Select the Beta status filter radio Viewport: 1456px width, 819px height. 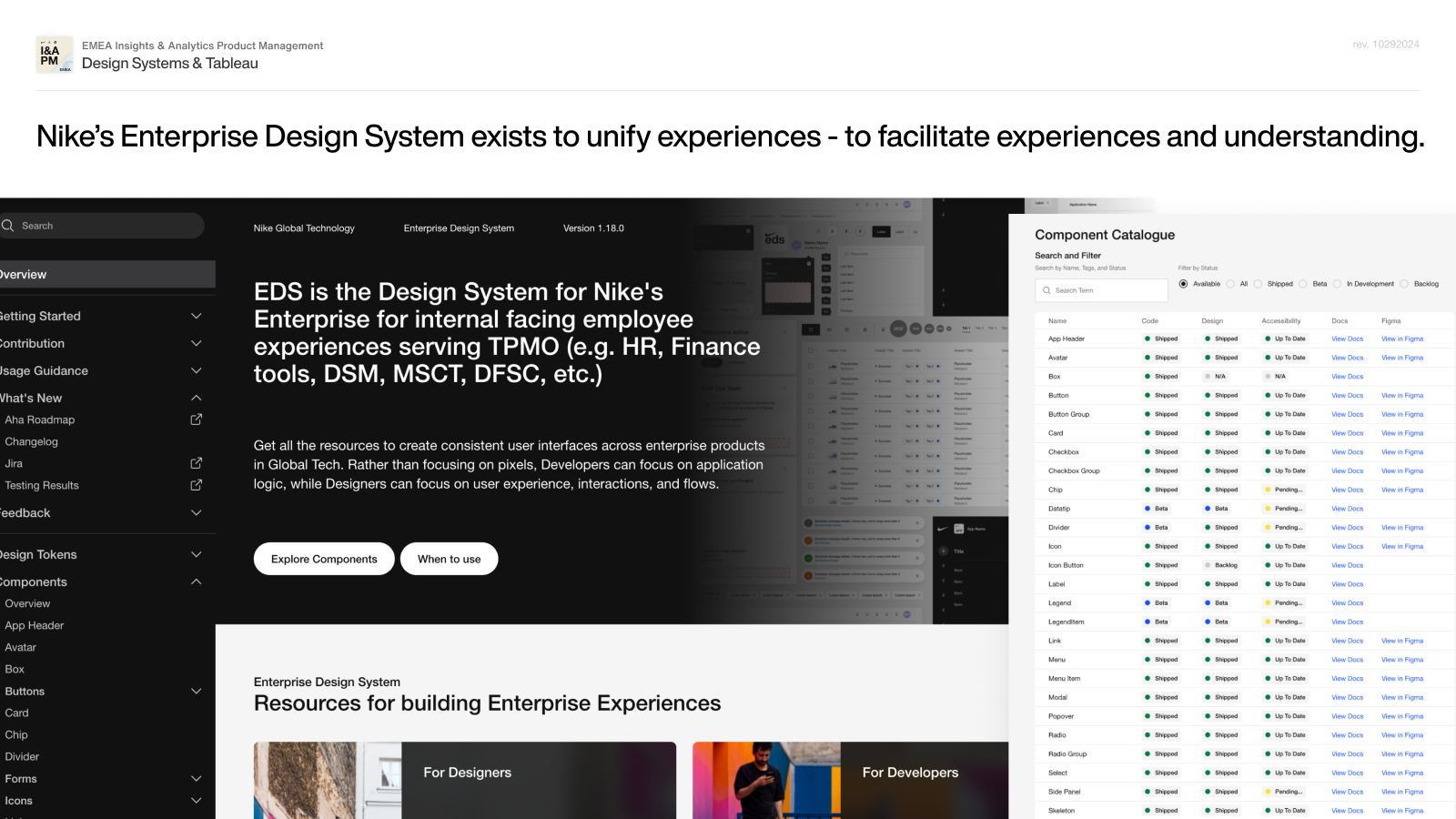point(1303,284)
